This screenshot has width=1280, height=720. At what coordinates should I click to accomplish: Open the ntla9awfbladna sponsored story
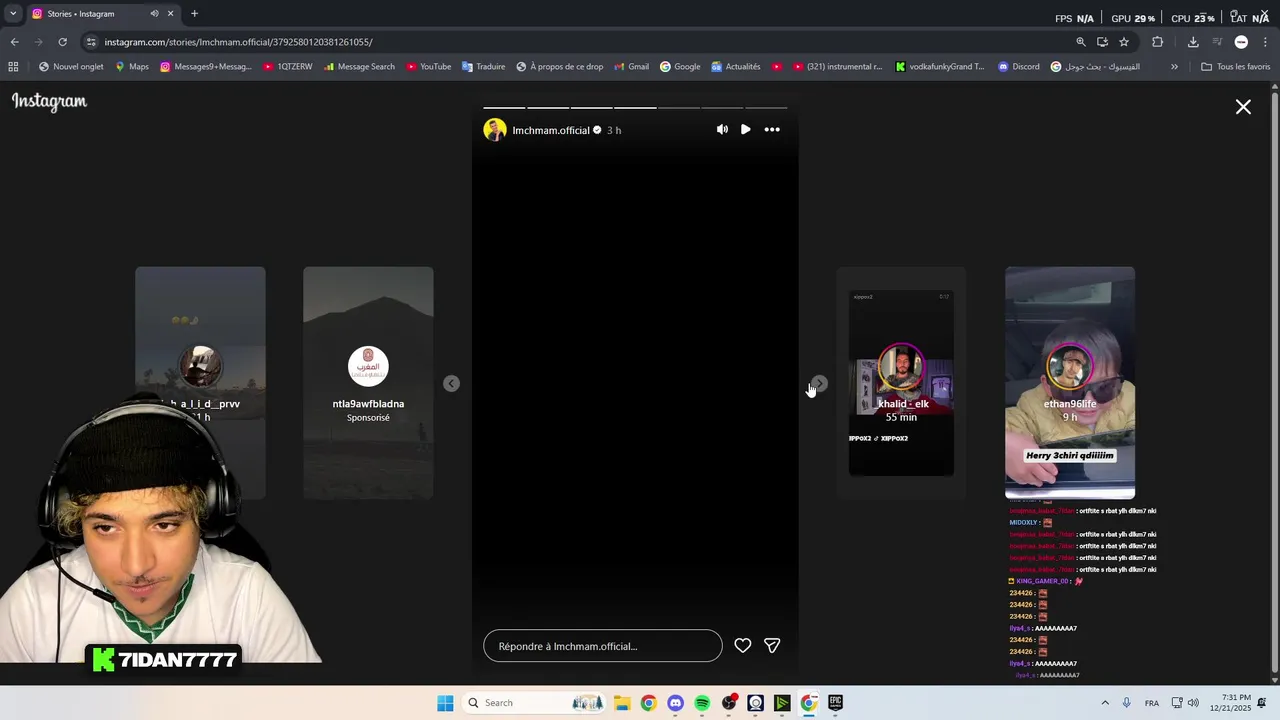tap(368, 383)
